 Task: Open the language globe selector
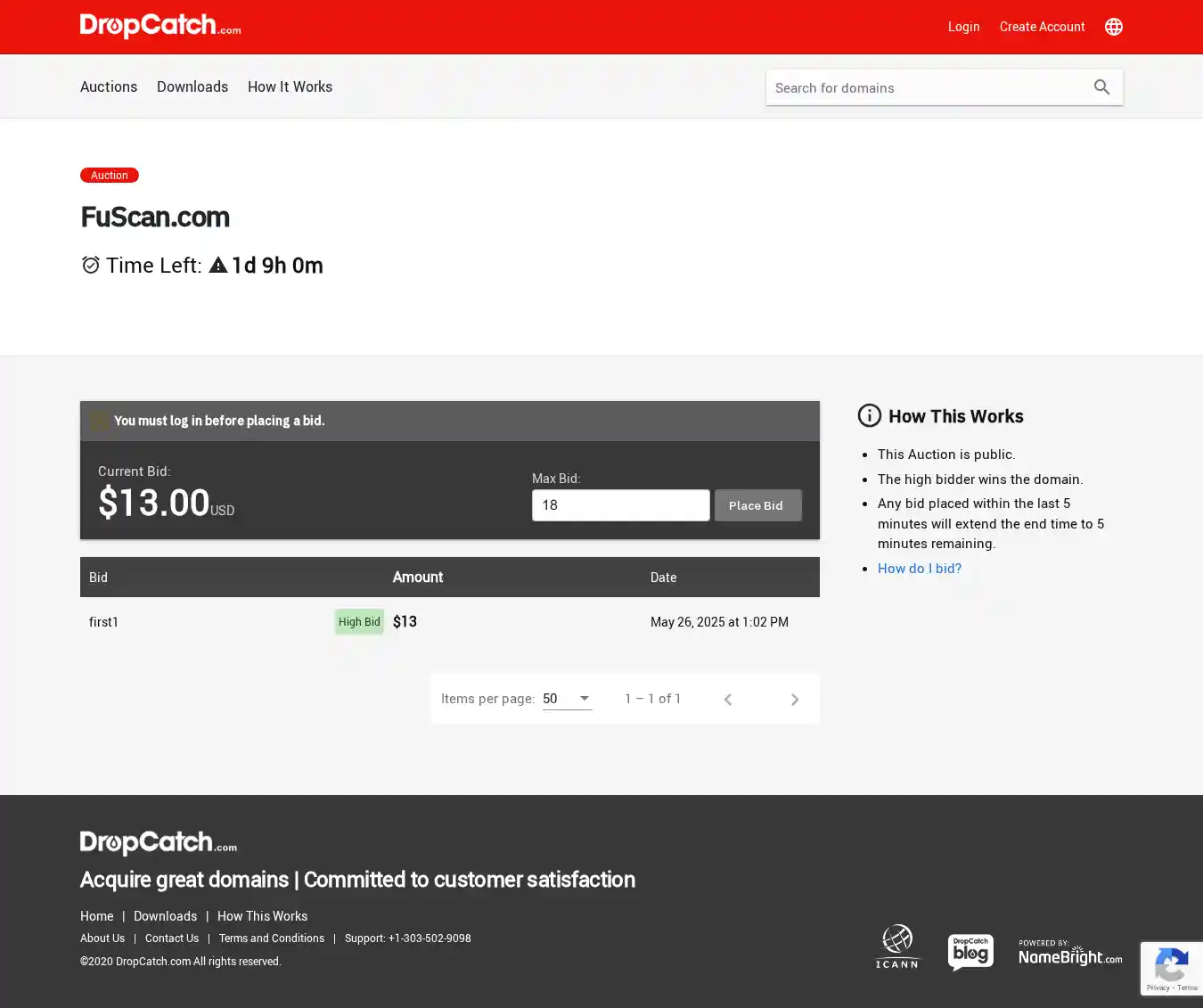(x=1113, y=27)
